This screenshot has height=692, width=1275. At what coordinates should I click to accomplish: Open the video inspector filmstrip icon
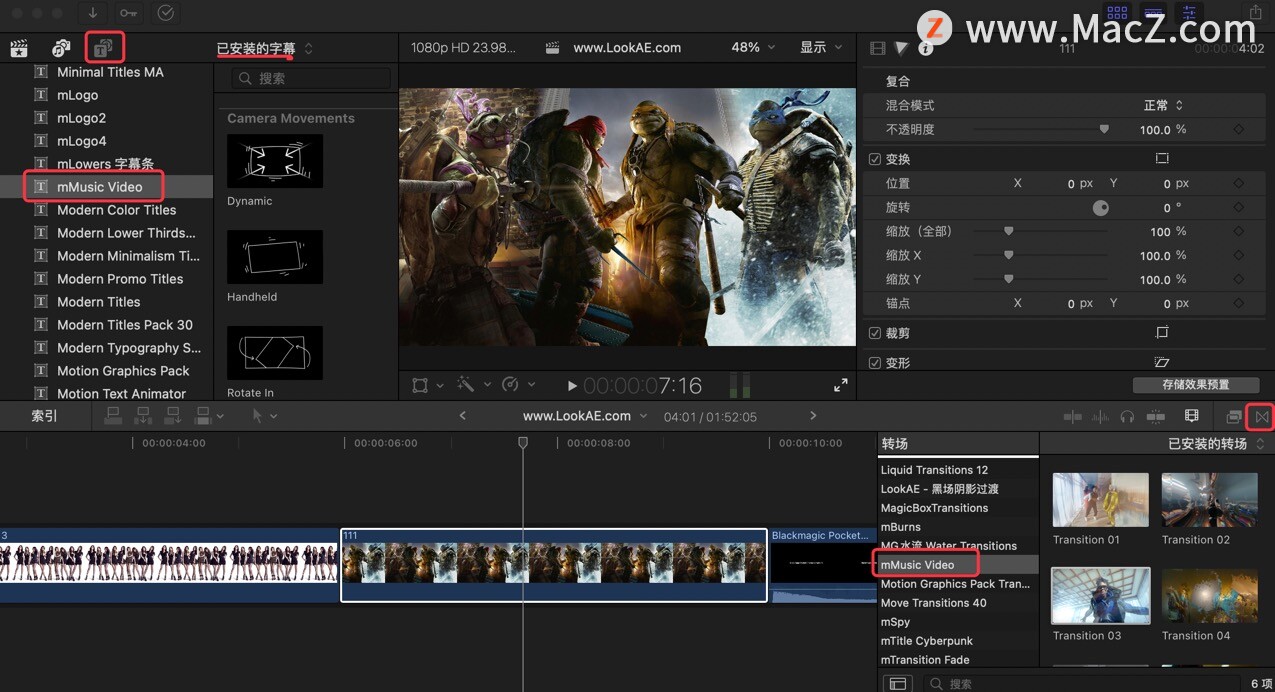tap(878, 48)
